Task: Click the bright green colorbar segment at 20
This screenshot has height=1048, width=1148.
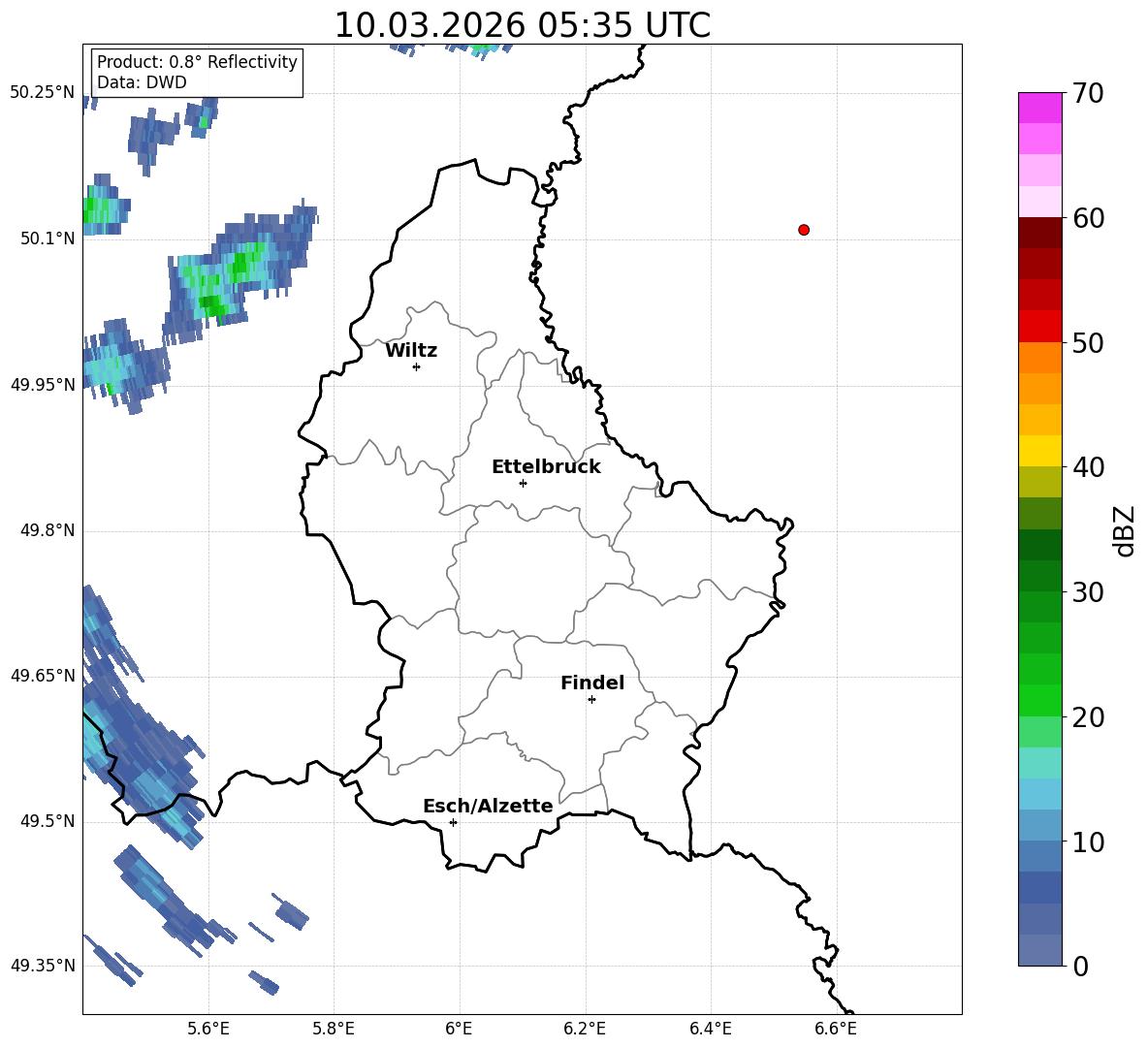Action: click(1039, 701)
